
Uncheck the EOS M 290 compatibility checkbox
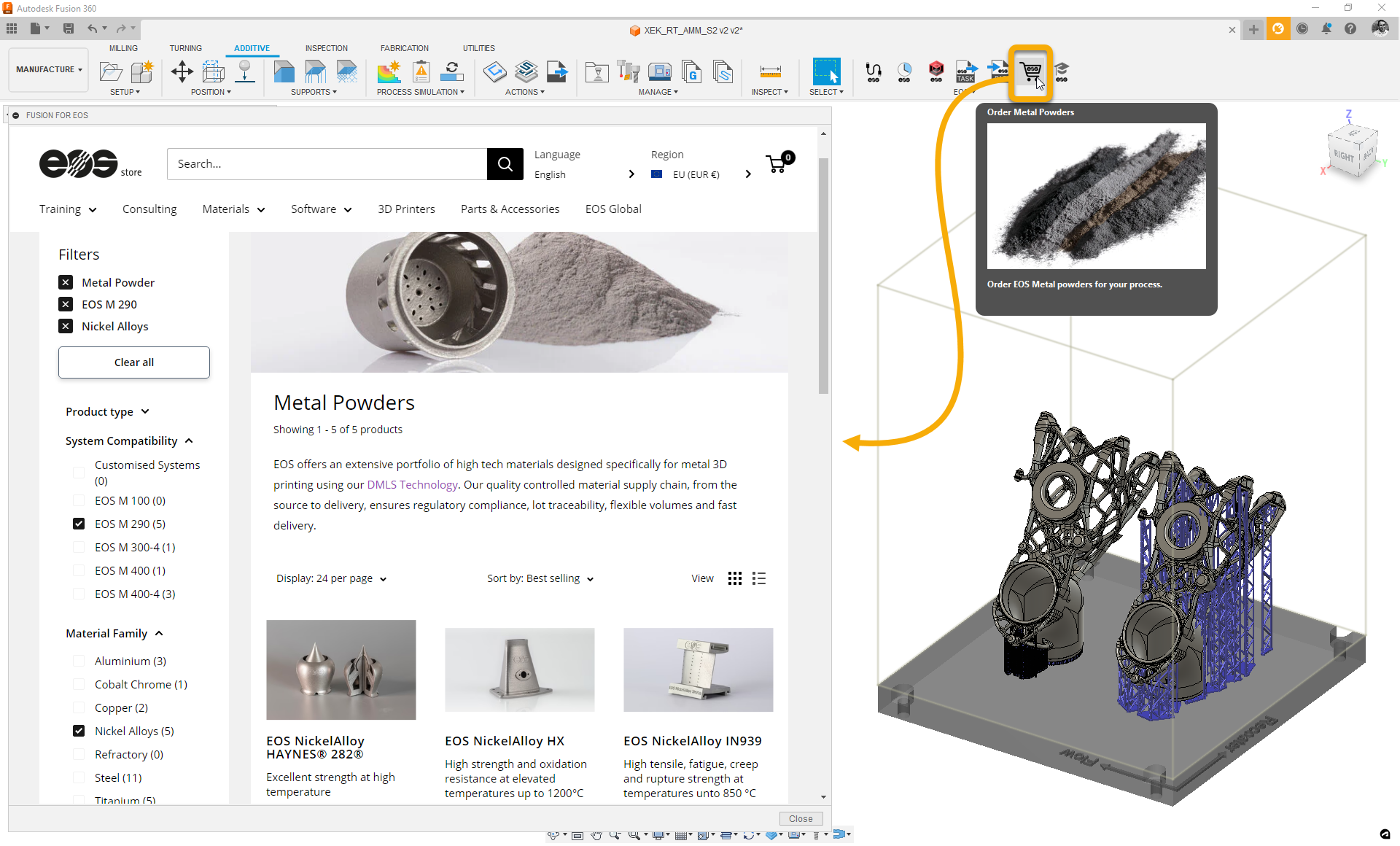pyautogui.click(x=79, y=524)
